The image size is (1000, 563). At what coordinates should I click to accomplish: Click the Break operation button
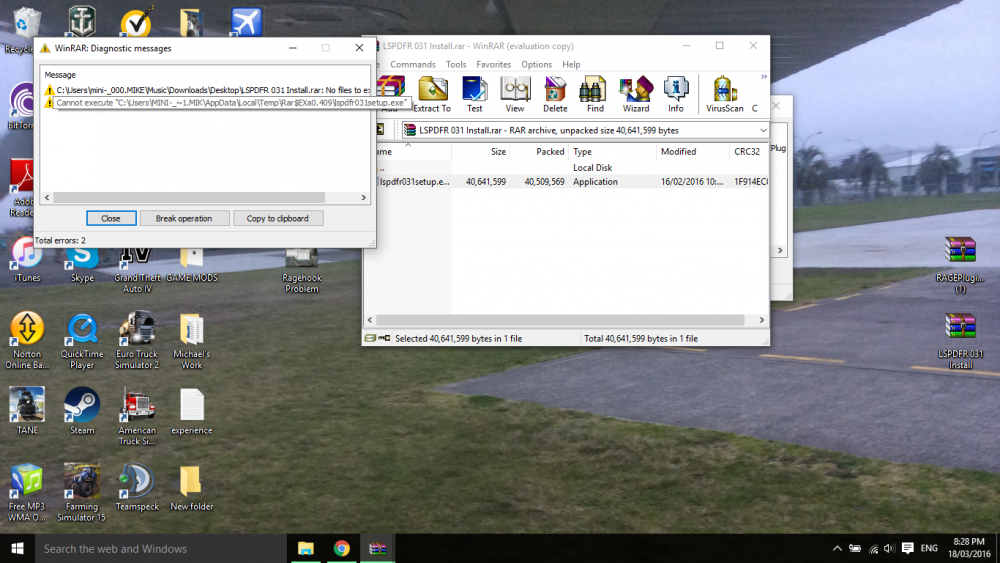(184, 218)
